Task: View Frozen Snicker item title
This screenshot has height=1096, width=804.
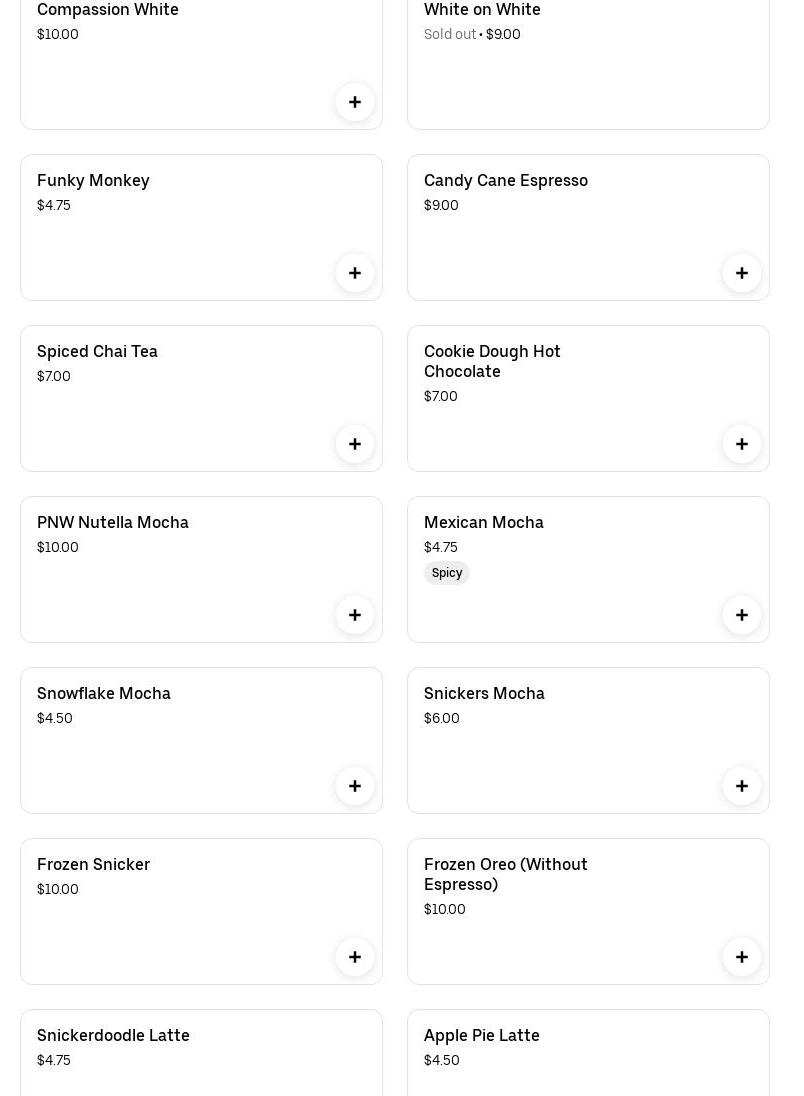Action: click(93, 865)
